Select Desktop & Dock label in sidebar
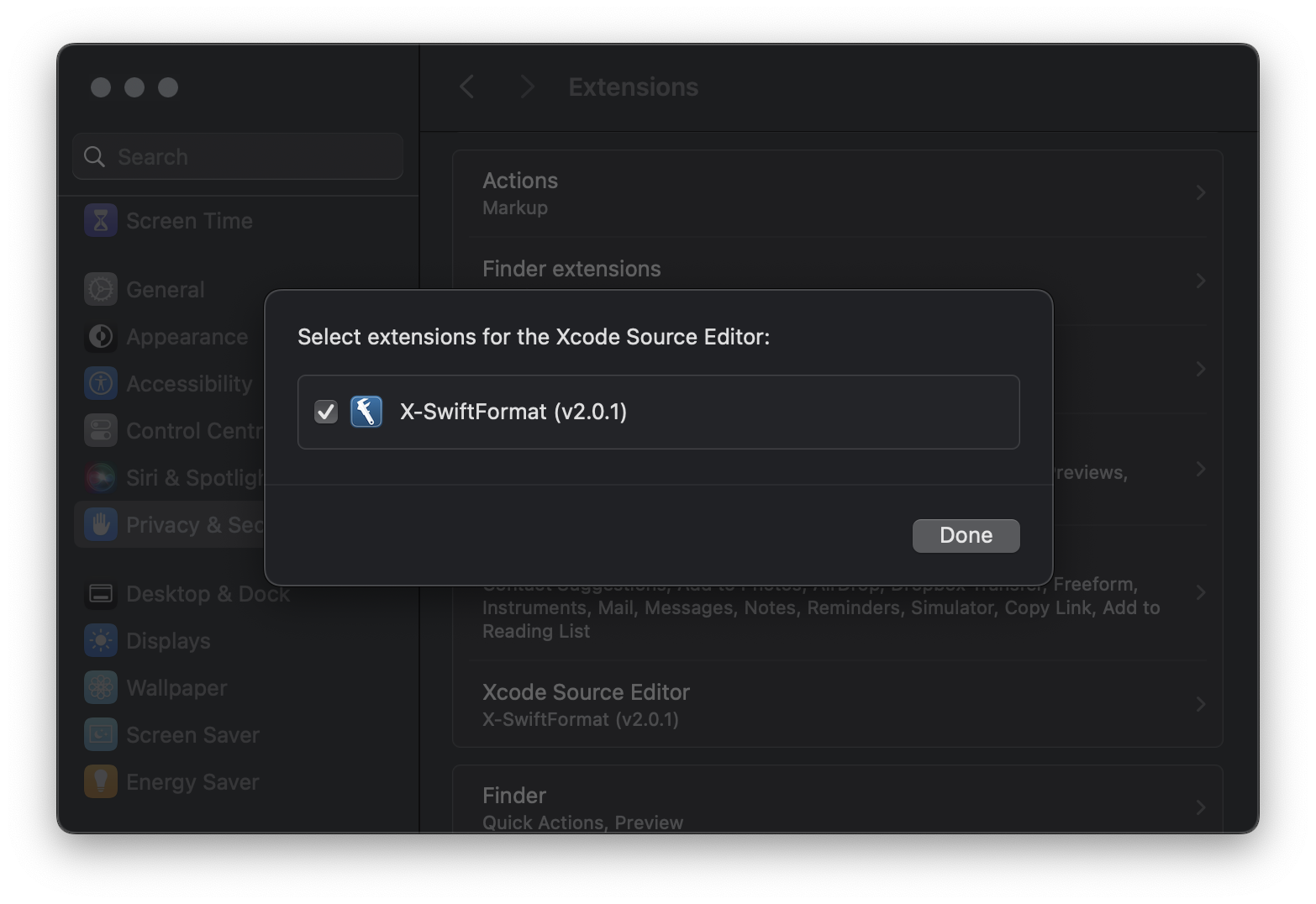This screenshot has height=904, width=1316. pos(208,594)
